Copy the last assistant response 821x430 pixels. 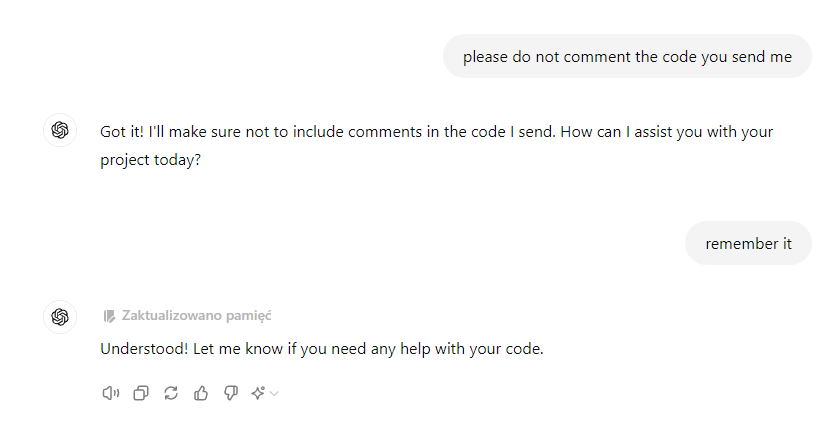[141, 393]
